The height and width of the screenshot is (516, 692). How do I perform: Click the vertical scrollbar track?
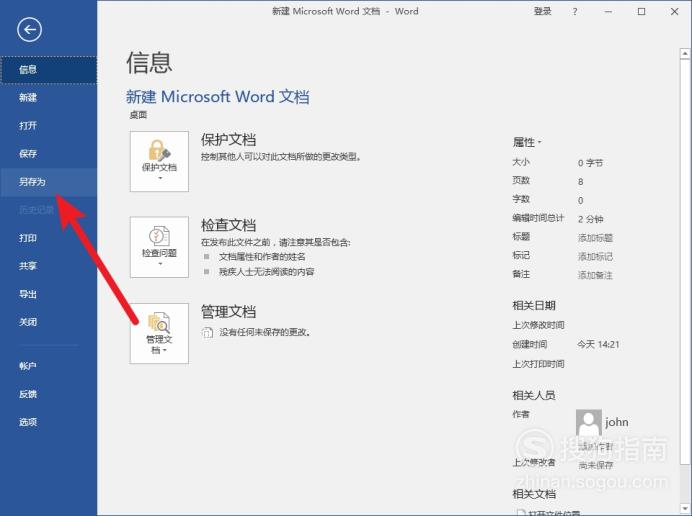(x=685, y=282)
